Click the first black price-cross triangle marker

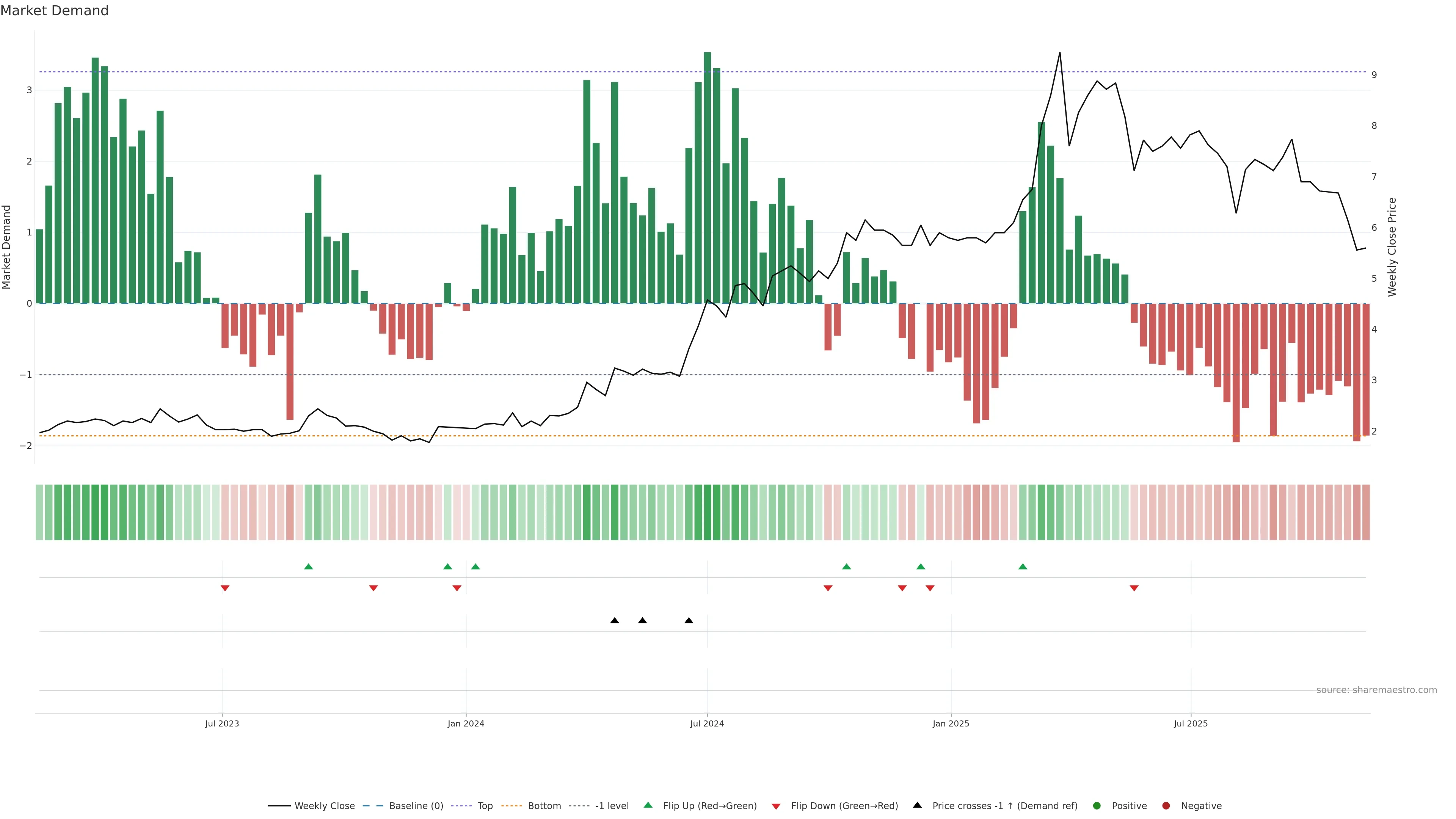coord(614,621)
